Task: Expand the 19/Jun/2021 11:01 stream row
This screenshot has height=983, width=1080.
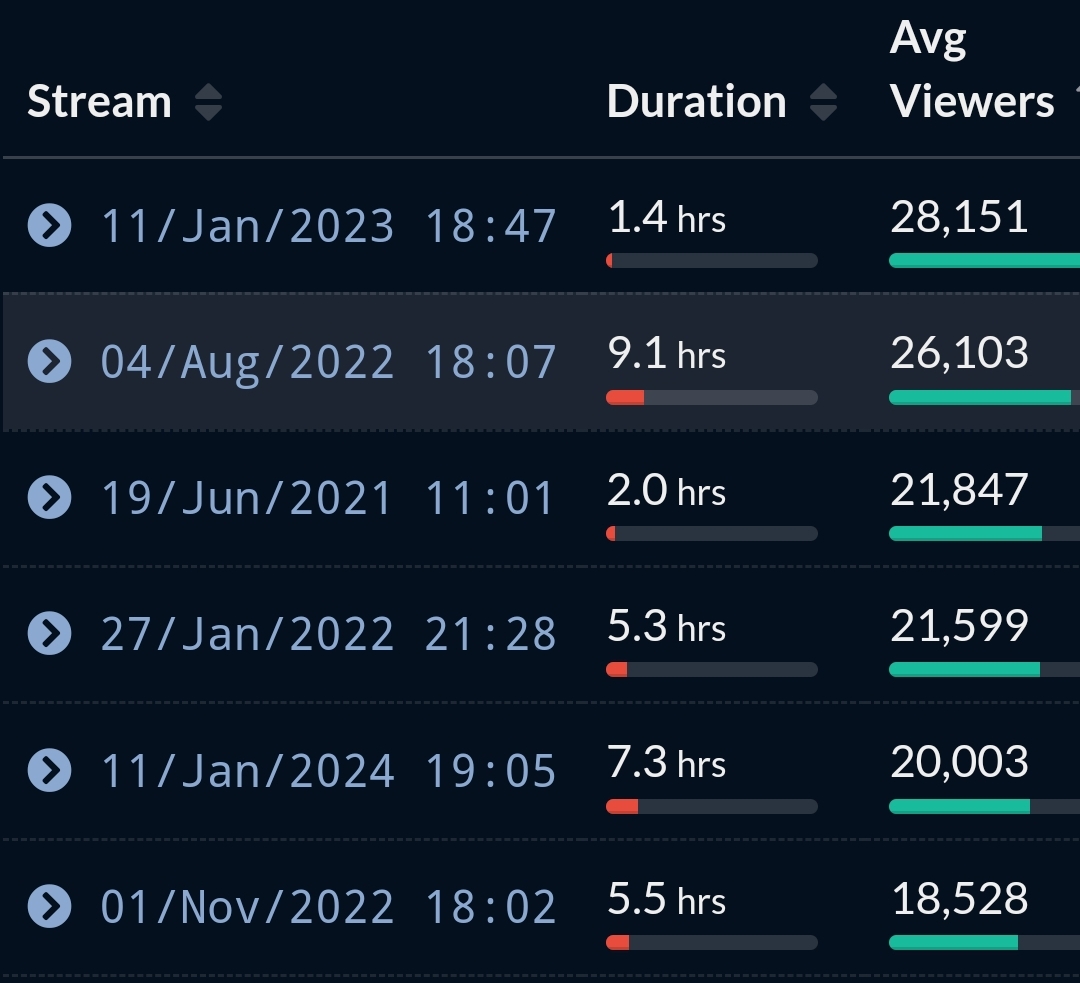Action: pos(49,497)
